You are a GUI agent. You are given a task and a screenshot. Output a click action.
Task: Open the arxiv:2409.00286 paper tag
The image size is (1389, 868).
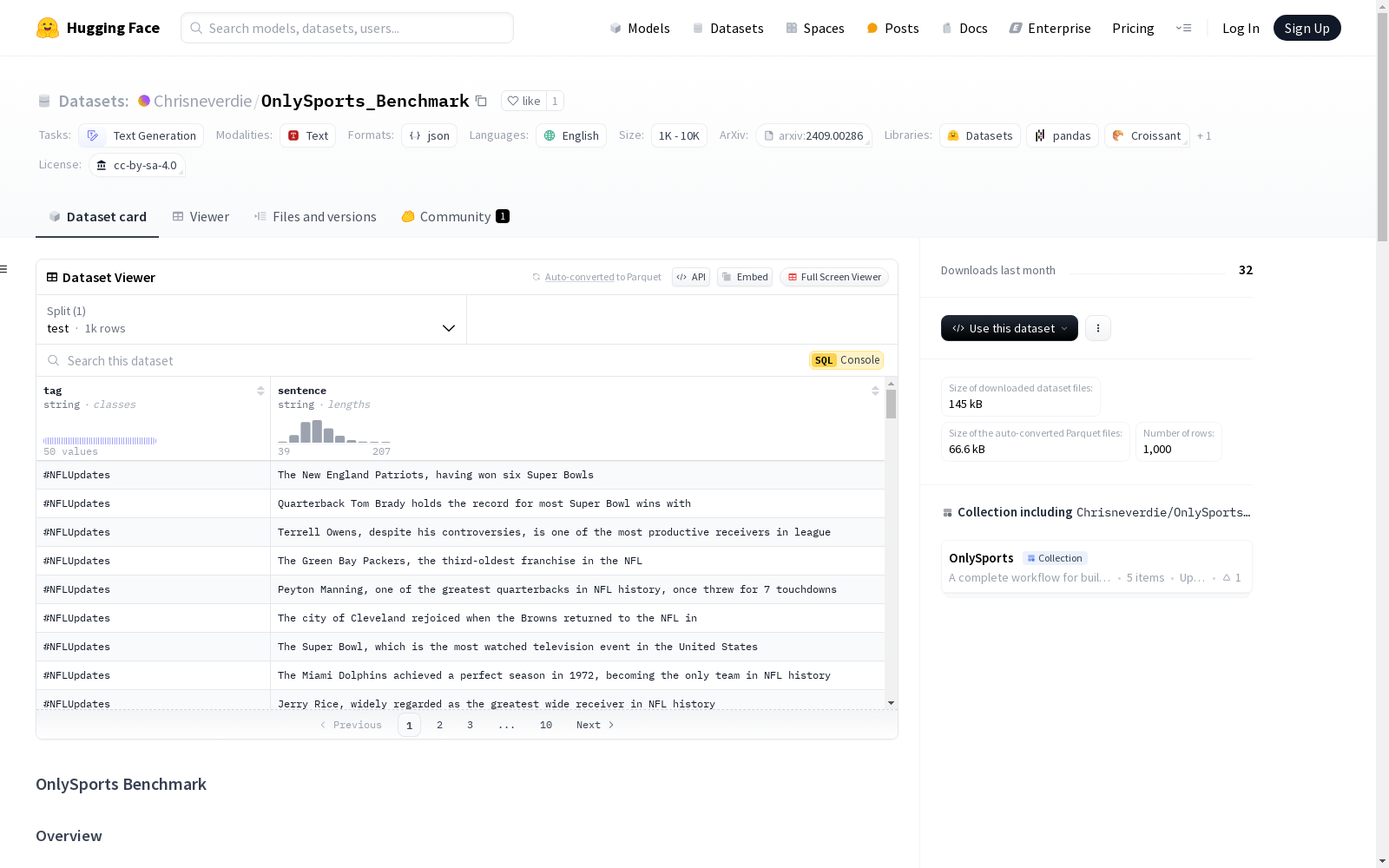click(x=813, y=135)
